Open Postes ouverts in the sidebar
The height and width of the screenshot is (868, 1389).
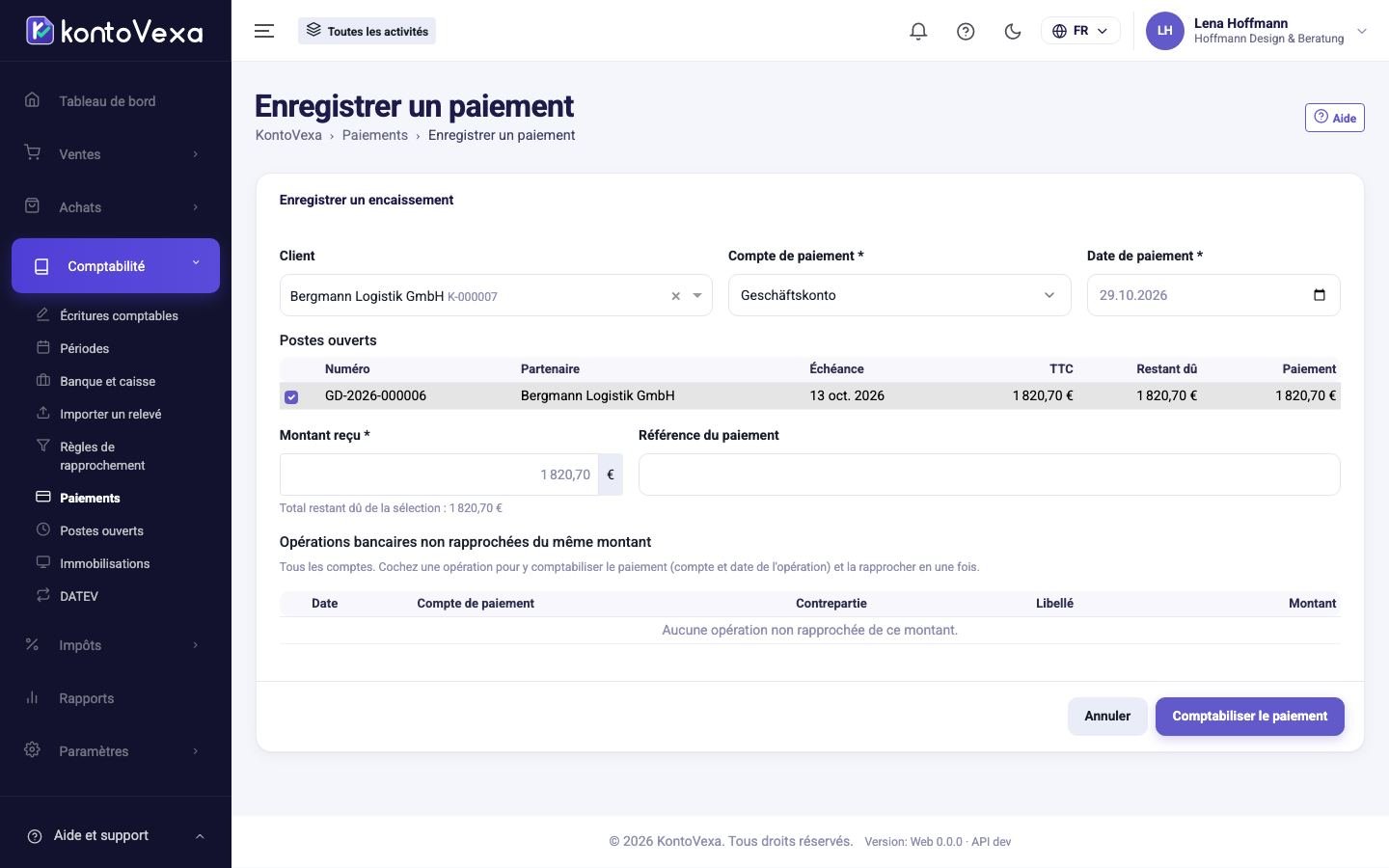click(101, 530)
